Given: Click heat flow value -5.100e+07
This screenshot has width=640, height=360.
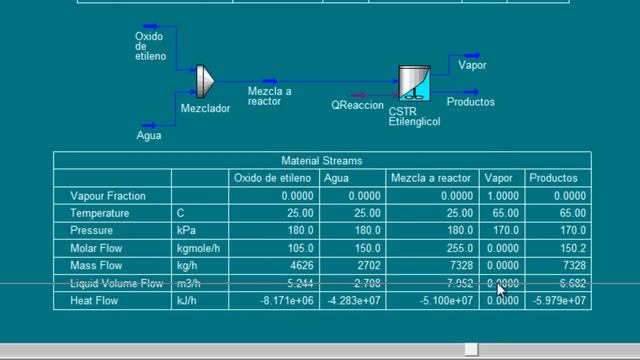Looking at the screenshot, I should (x=446, y=300).
